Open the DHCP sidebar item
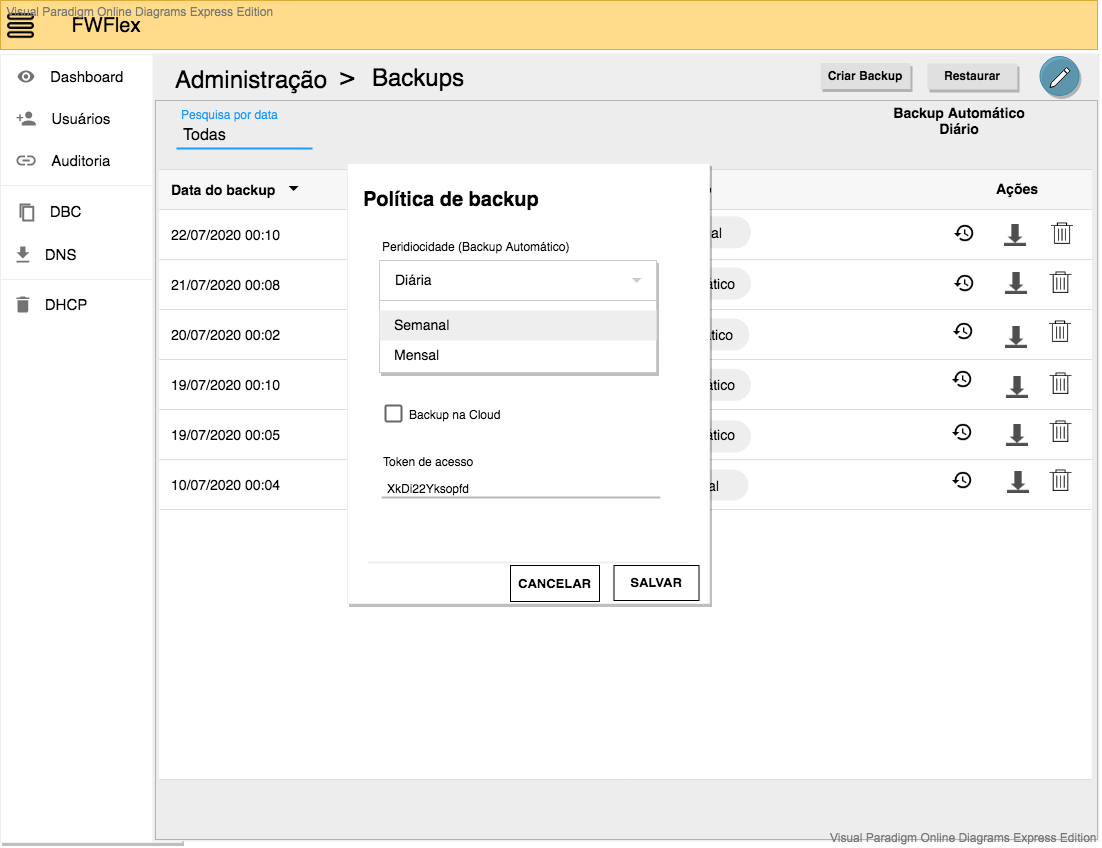The height and width of the screenshot is (848, 1102). click(x=66, y=305)
